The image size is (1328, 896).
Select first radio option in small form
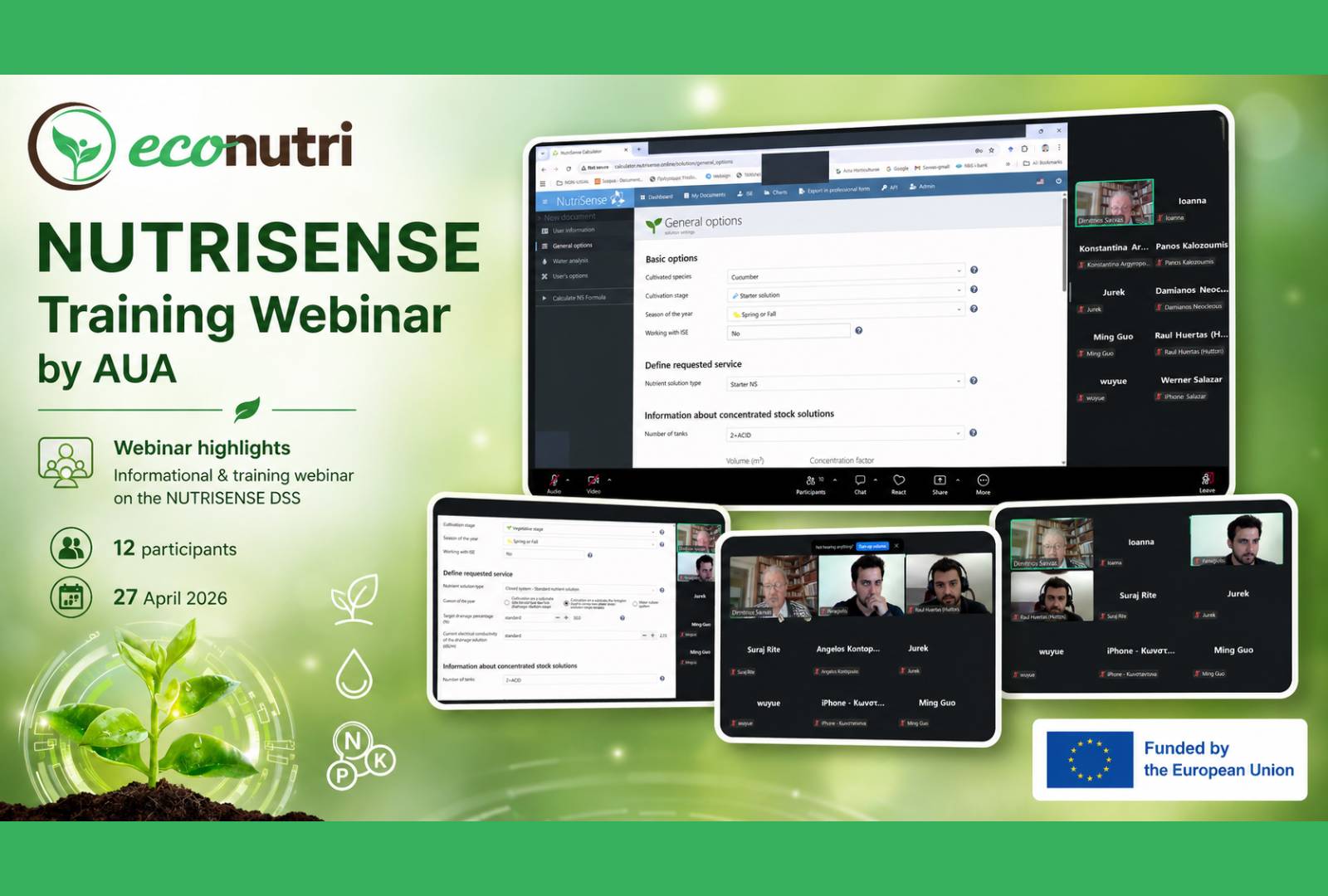point(507,602)
